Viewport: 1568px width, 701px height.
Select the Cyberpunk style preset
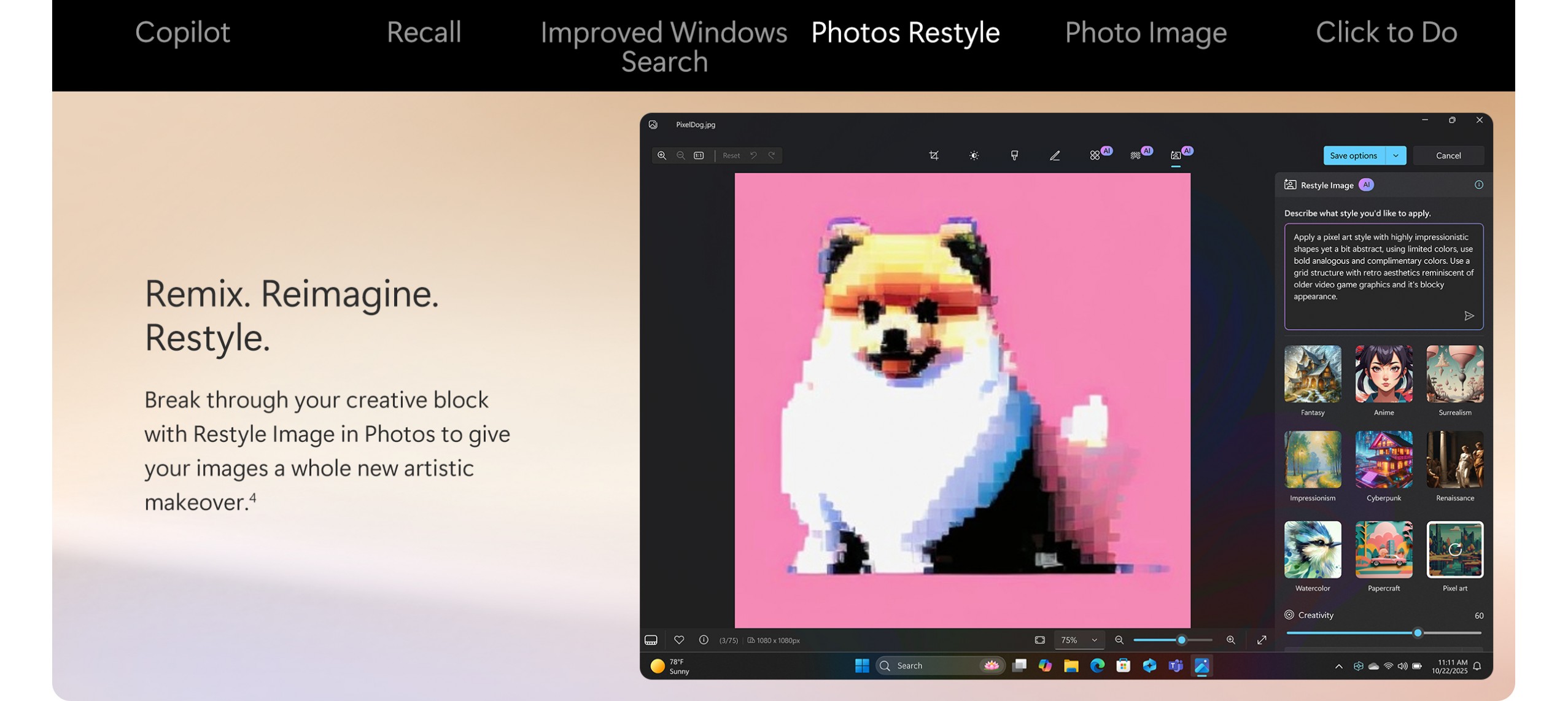(1384, 459)
